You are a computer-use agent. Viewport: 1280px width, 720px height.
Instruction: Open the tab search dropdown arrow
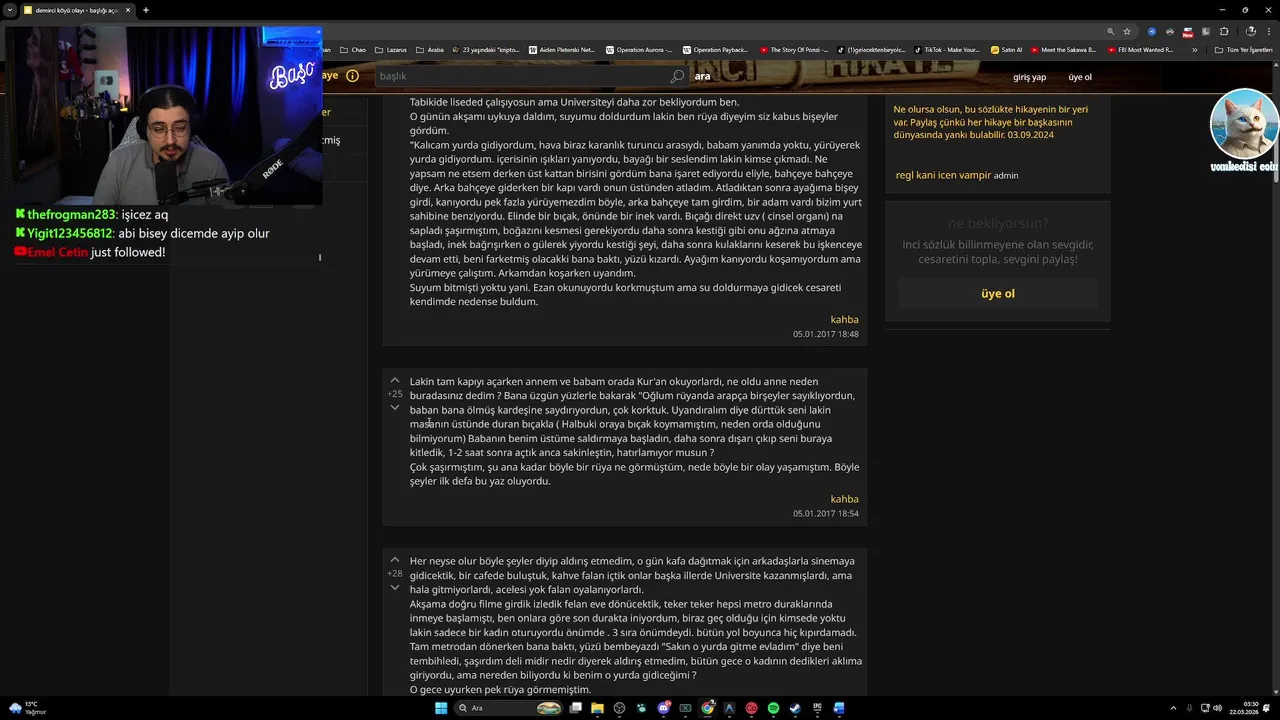click(x=10, y=10)
